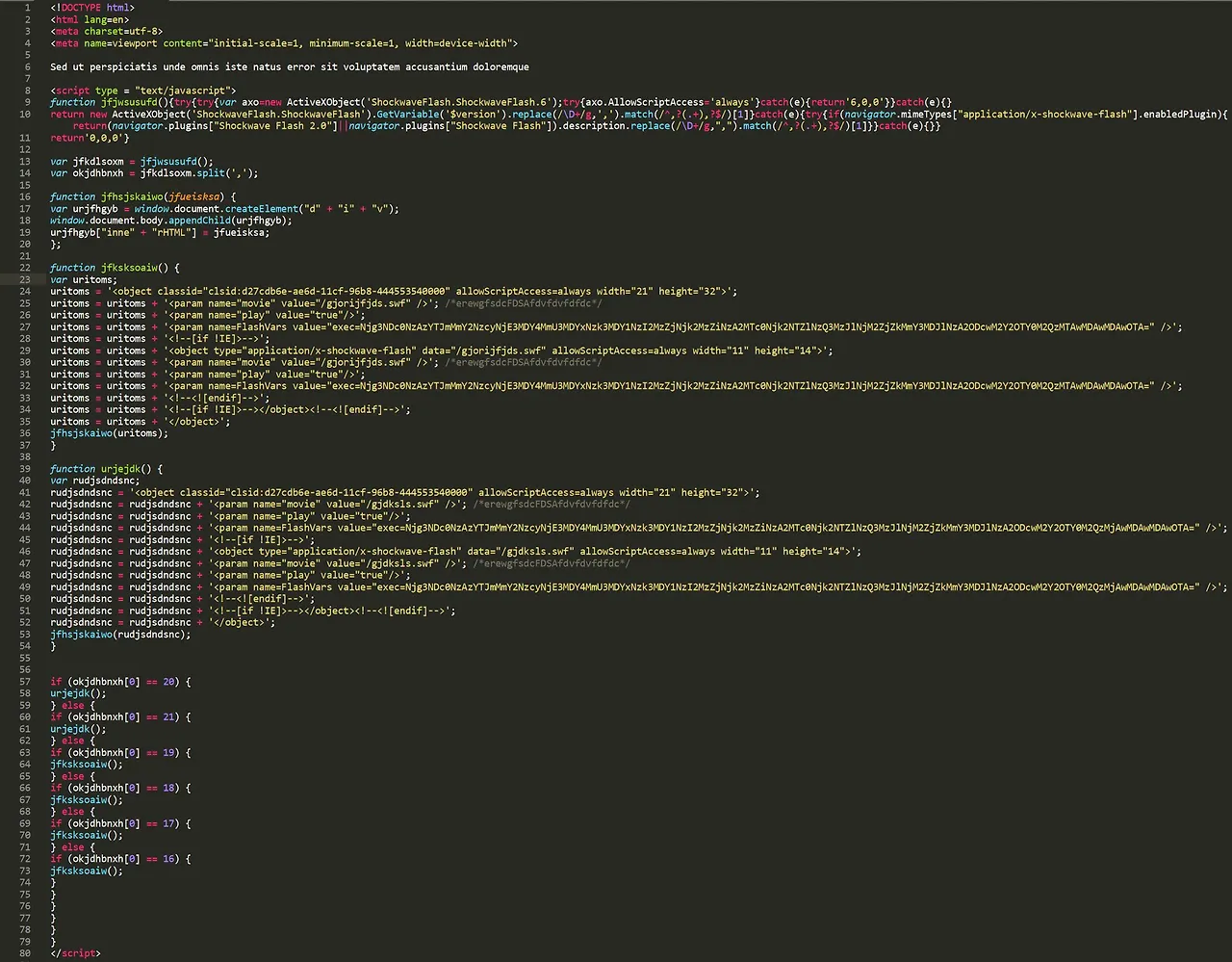Click the "<meta charset=utf-8>" tag

point(106,32)
